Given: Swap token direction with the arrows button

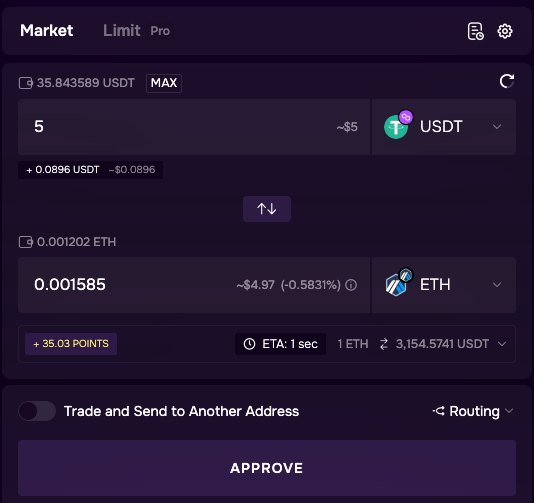Looking at the screenshot, I should [267, 209].
